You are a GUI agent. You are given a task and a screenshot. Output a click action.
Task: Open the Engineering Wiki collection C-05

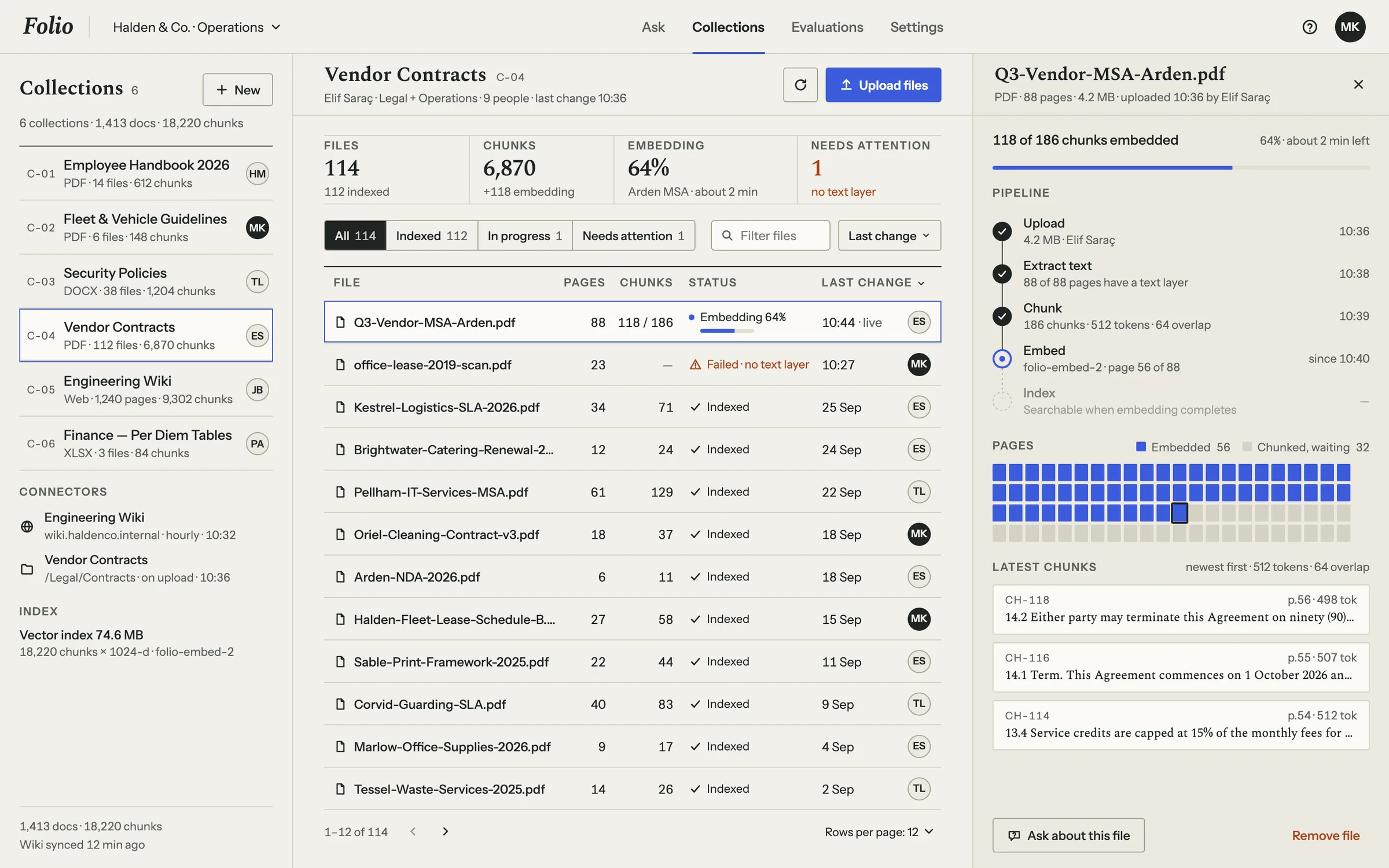pyautogui.click(x=146, y=389)
